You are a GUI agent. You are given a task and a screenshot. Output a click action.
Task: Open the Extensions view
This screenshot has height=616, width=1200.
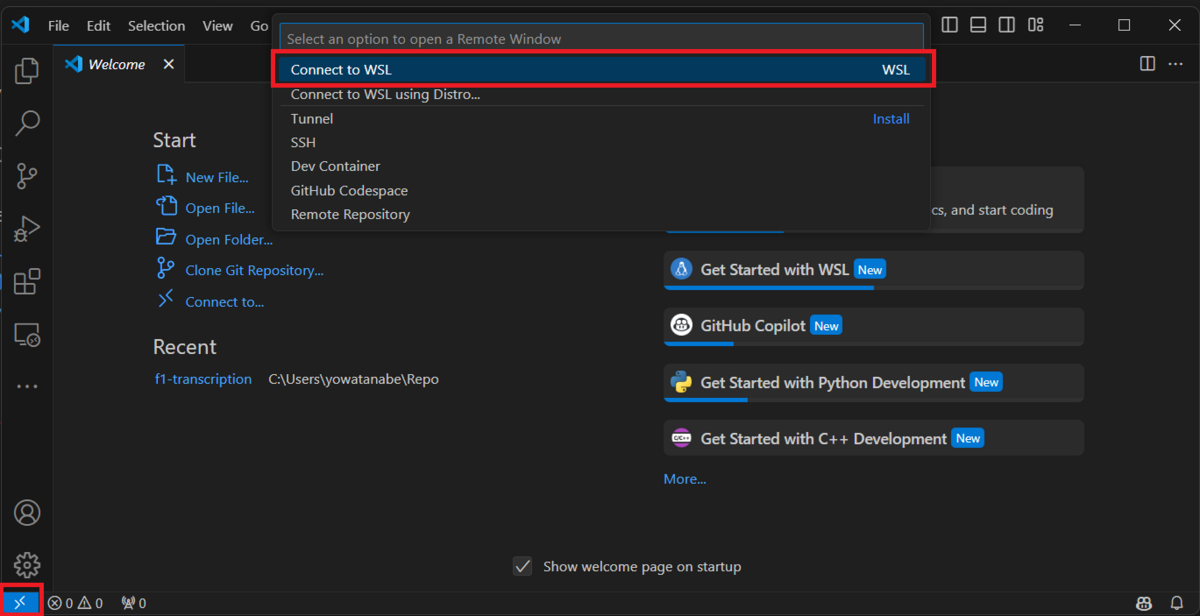click(x=27, y=281)
